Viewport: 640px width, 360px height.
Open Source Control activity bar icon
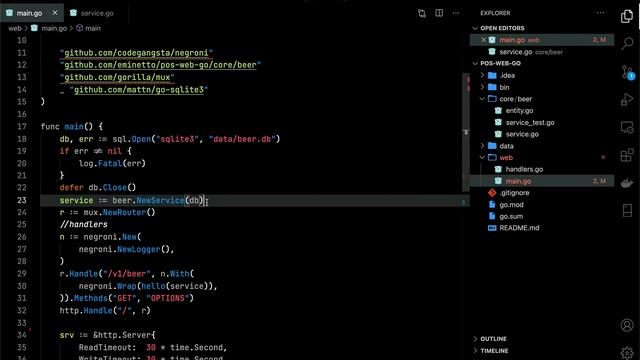627,72
